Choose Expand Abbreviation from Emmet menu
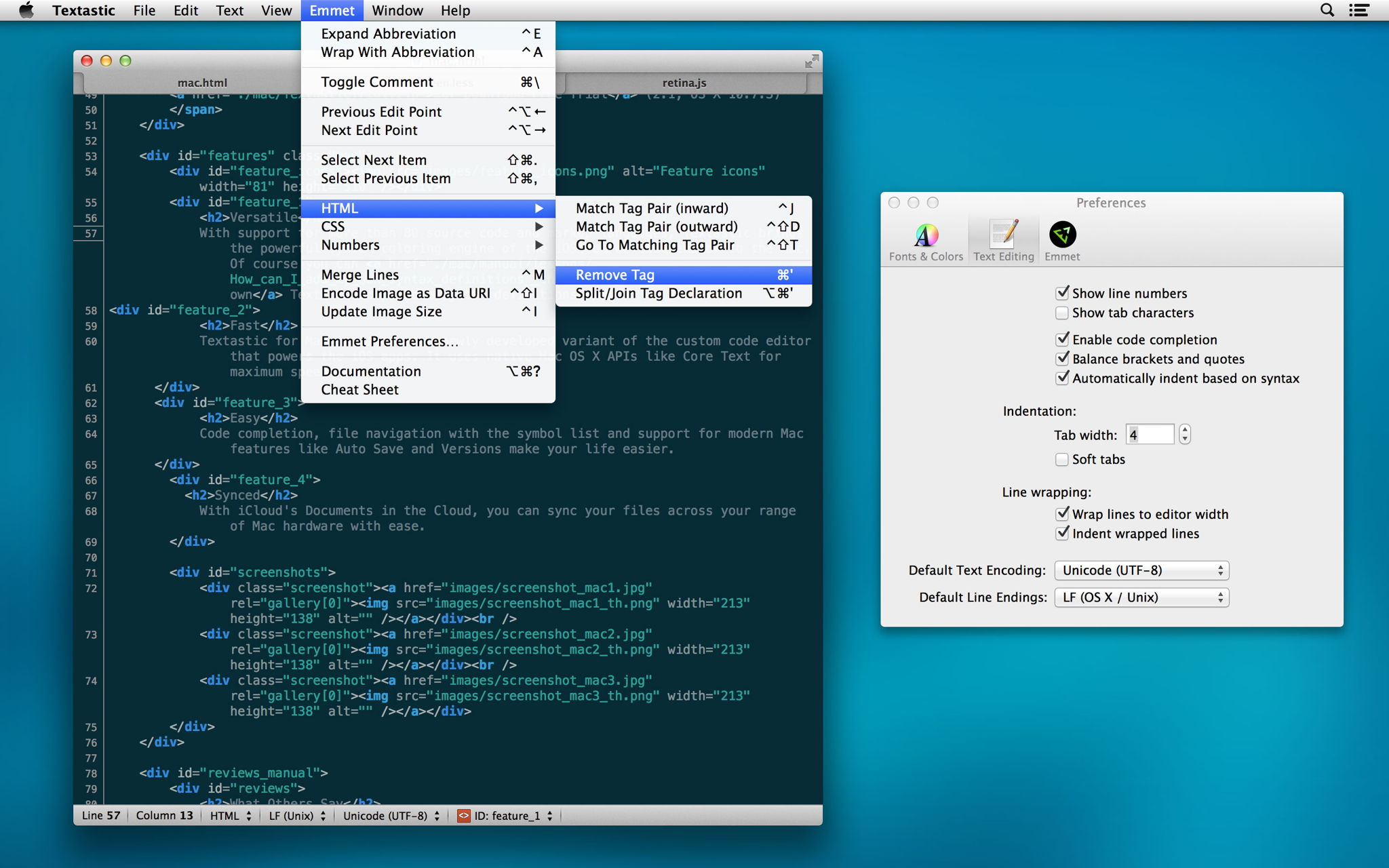Image resolution: width=1389 pixels, height=868 pixels. (x=389, y=33)
